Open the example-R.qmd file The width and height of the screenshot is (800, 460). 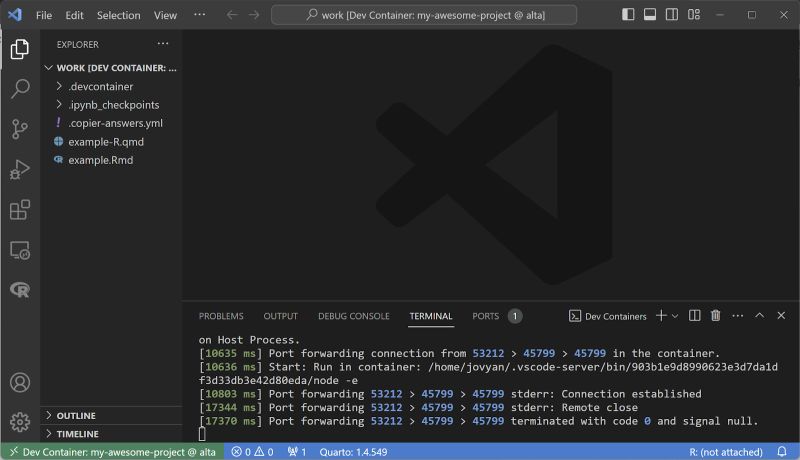(x=111, y=142)
